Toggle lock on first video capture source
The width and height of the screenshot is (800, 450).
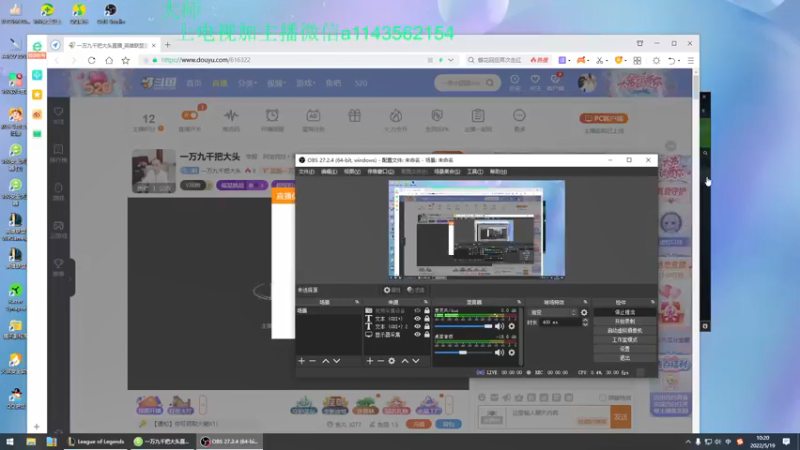(x=427, y=310)
